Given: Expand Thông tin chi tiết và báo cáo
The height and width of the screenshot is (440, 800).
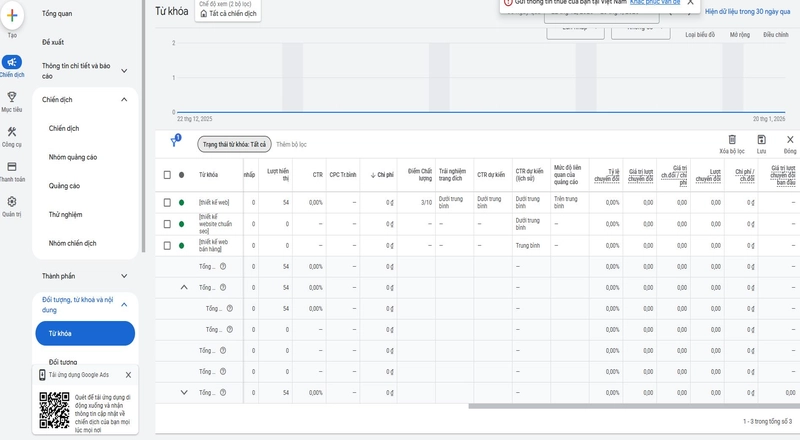Looking at the screenshot, I should coord(124,71).
